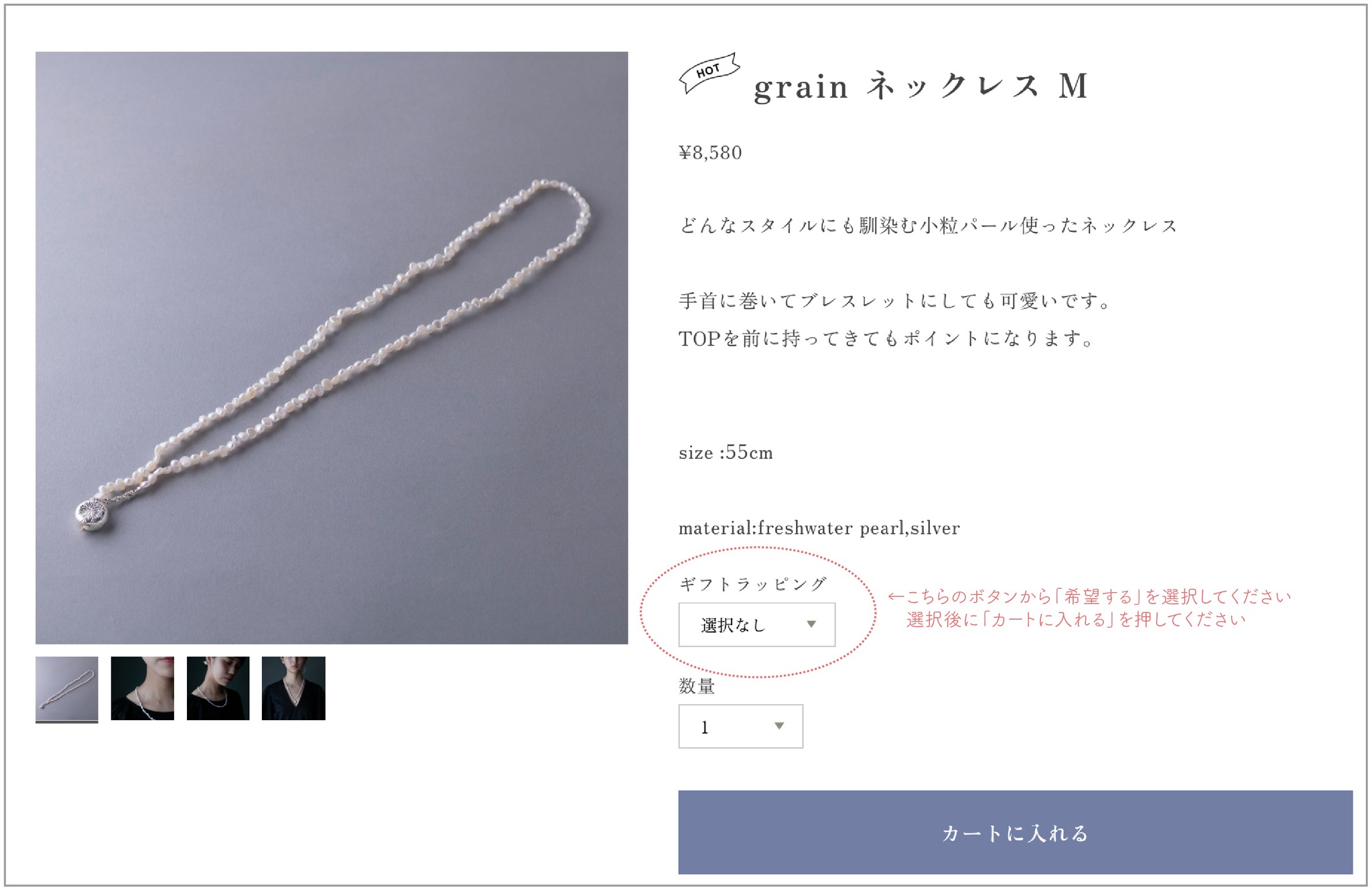Select the first necklace-only thumbnail
The width and height of the screenshot is (1372, 891).
67,689
